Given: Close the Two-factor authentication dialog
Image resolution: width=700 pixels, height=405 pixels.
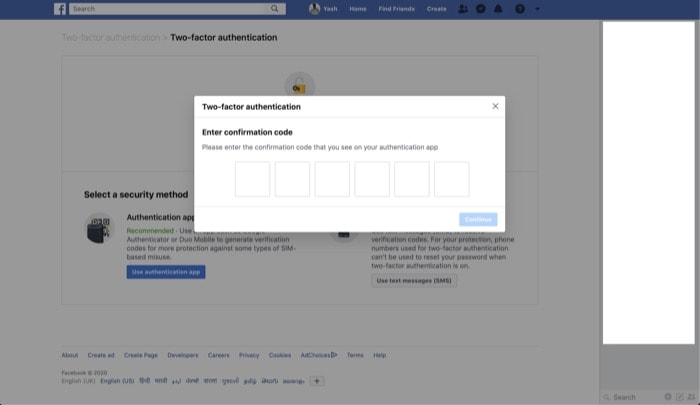Looking at the screenshot, I should 495,106.
